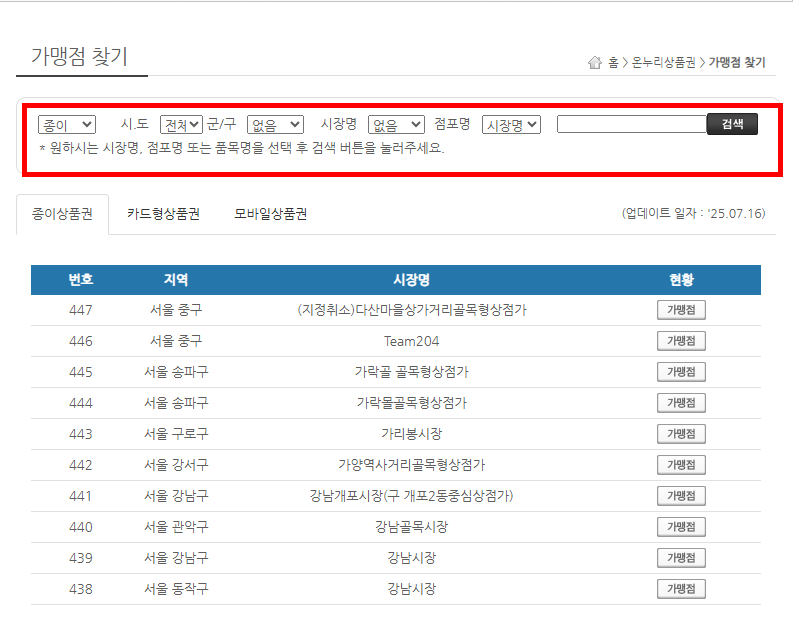Click market name 강남골목시장
The width and height of the screenshot is (799, 623).
click(x=411, y=527)
